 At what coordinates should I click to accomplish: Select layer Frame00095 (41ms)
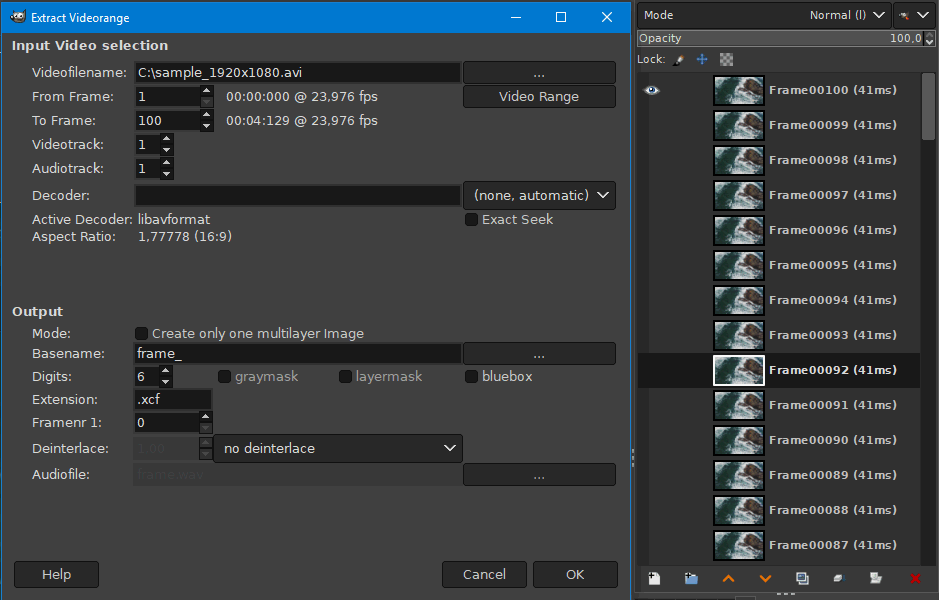[x=779, y=265]
